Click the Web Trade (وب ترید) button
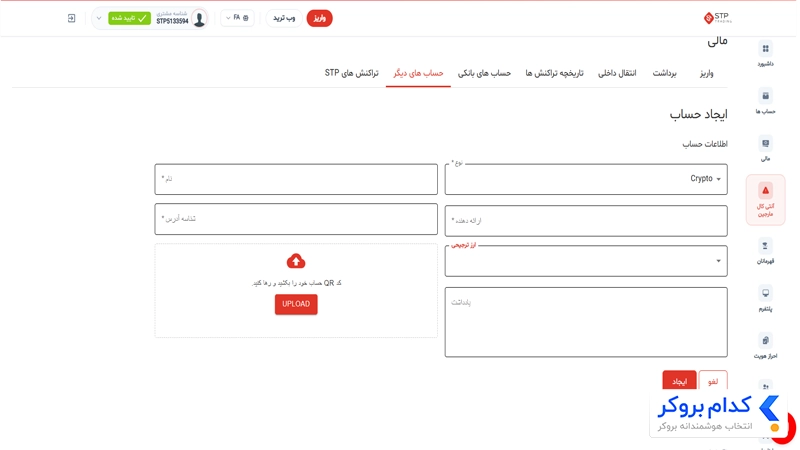This screenshot has width=800, height=450. pos(284,18)
